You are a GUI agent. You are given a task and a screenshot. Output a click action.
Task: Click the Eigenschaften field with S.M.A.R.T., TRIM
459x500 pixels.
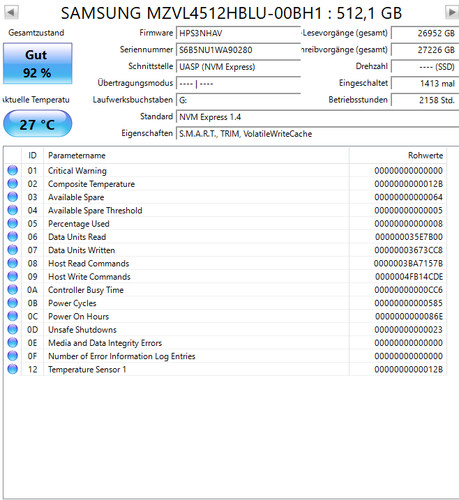coord(317,134)
